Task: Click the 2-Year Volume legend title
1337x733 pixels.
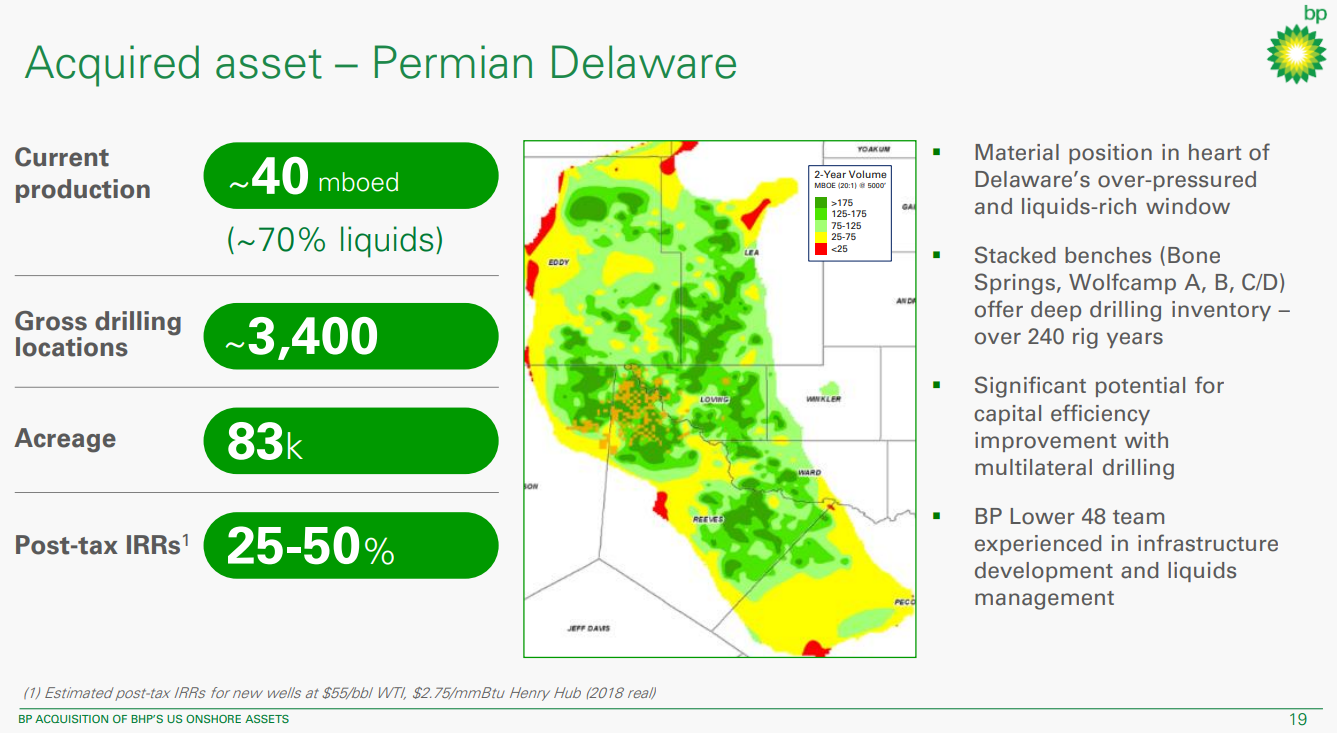Action: [x=849, y=175]
